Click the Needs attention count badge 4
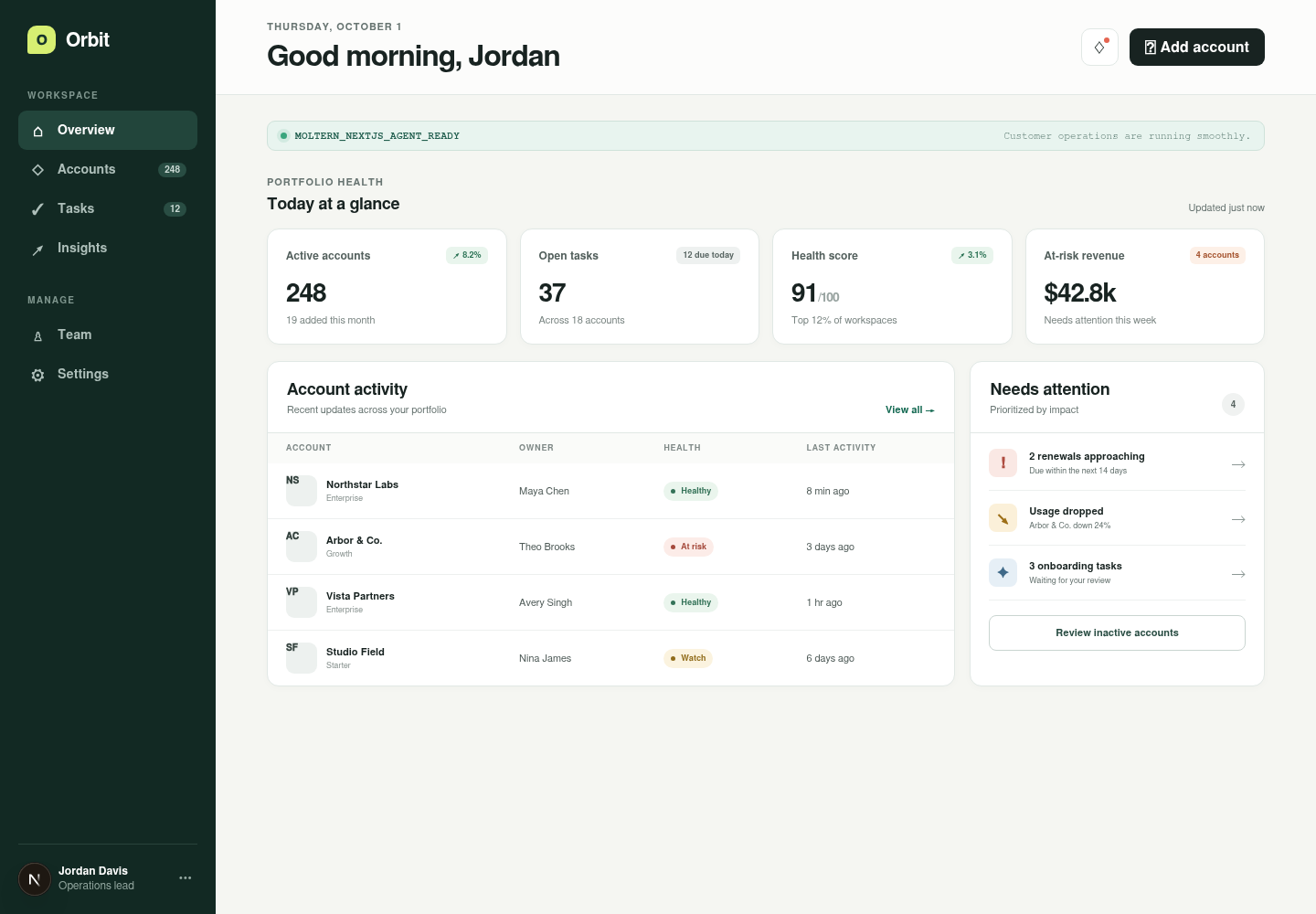Viewport: 1316px width, 914px height. pyautogui.click(x=1233, y=404)
